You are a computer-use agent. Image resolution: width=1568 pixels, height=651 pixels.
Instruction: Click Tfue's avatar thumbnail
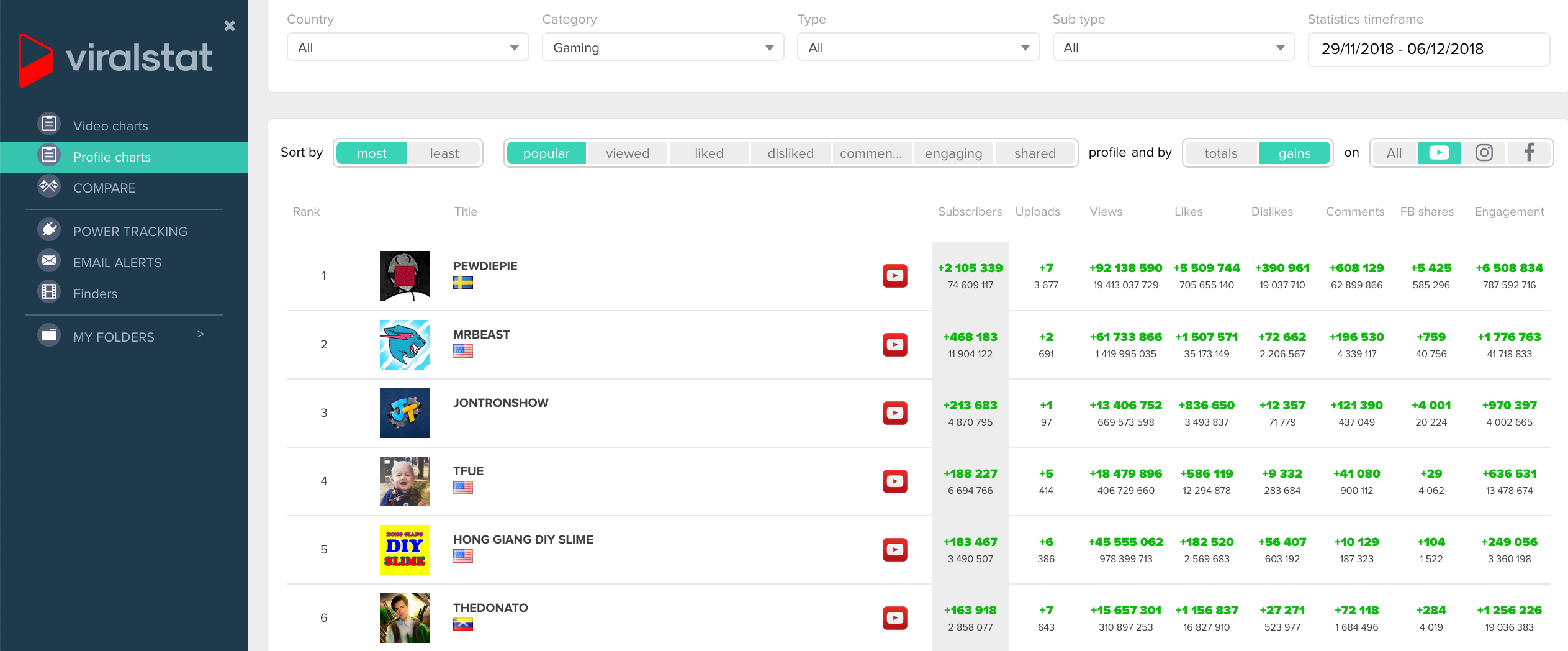pyautogui.click(x=405, y=481)
